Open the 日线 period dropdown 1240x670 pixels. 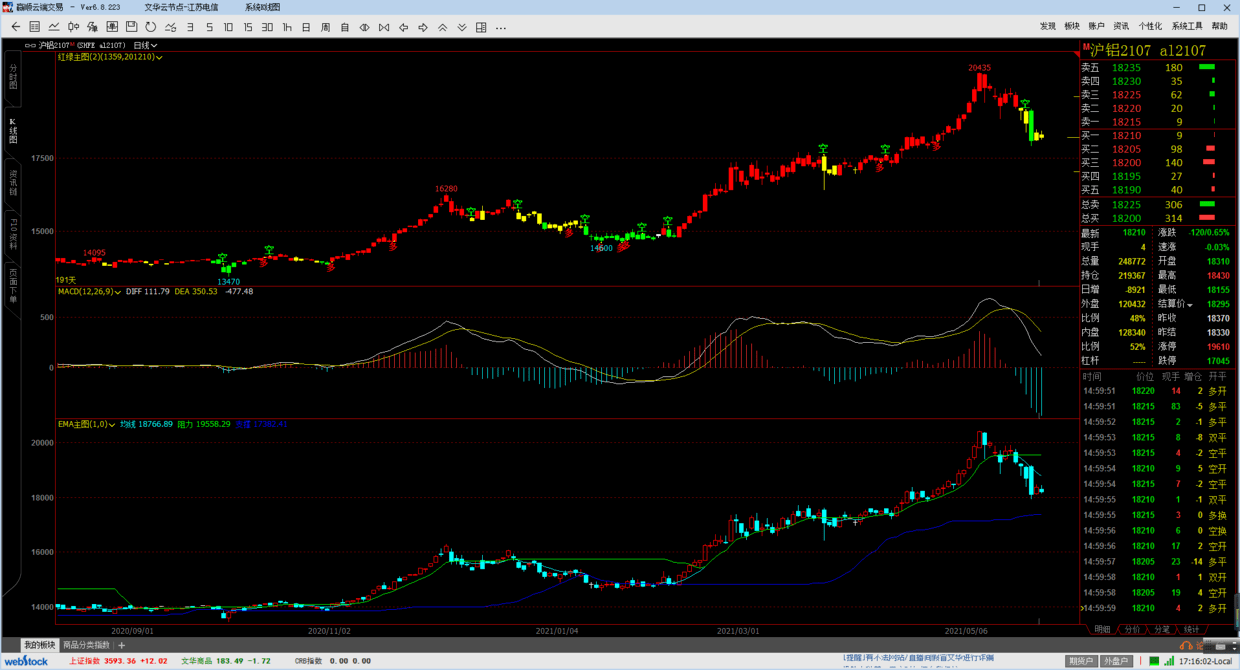pos(145,45)
